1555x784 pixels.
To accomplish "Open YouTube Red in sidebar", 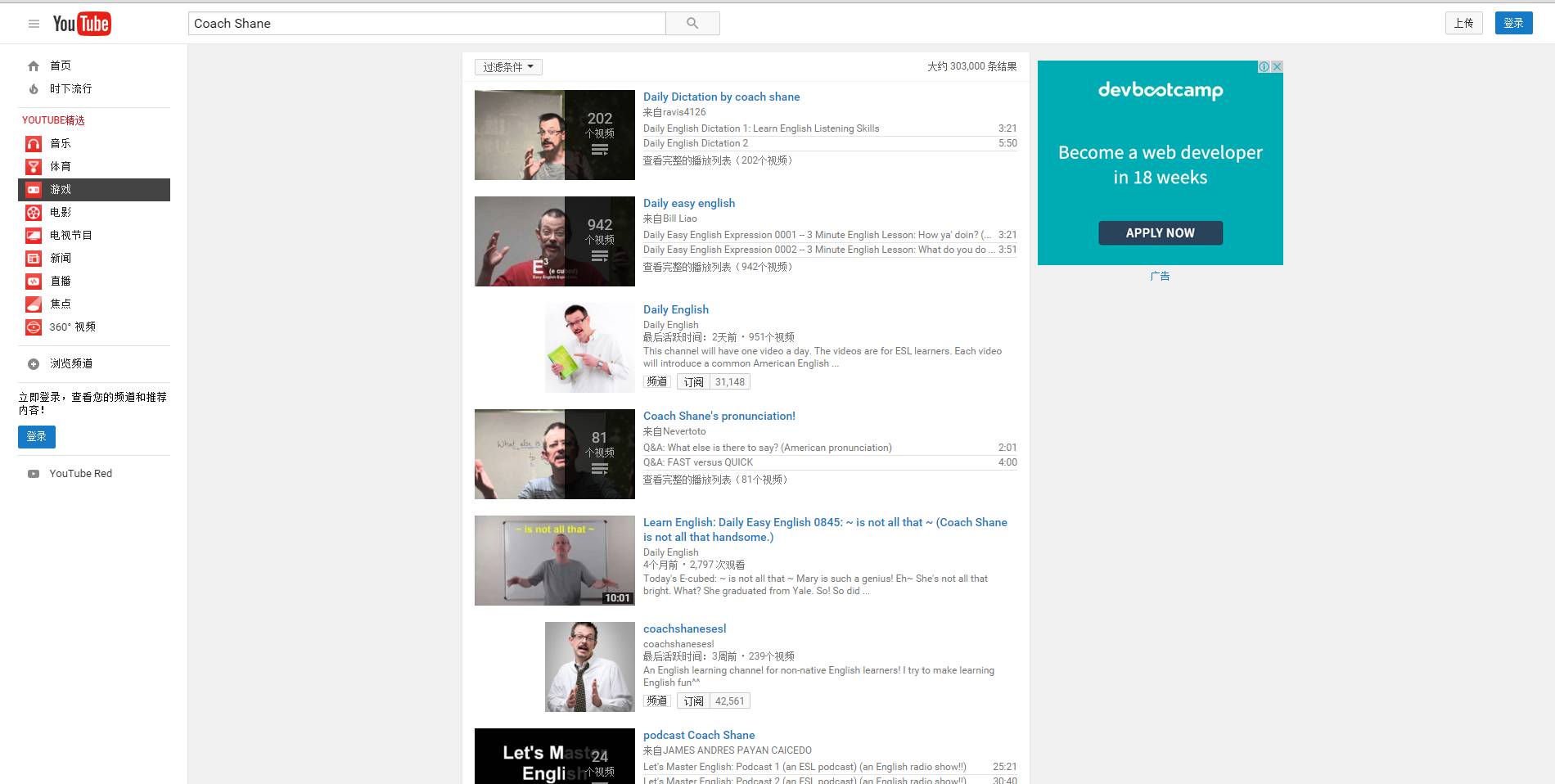I will coord(81,474).
